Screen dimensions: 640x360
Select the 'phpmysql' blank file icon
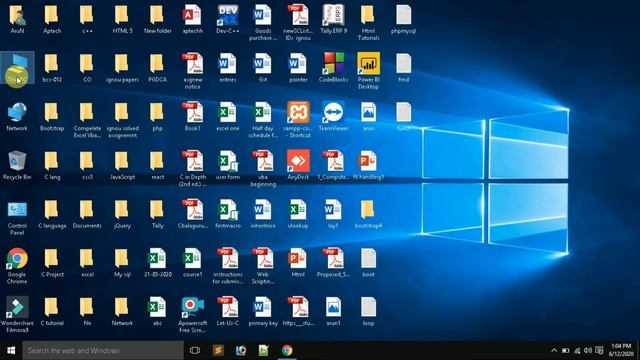point(403,19)
